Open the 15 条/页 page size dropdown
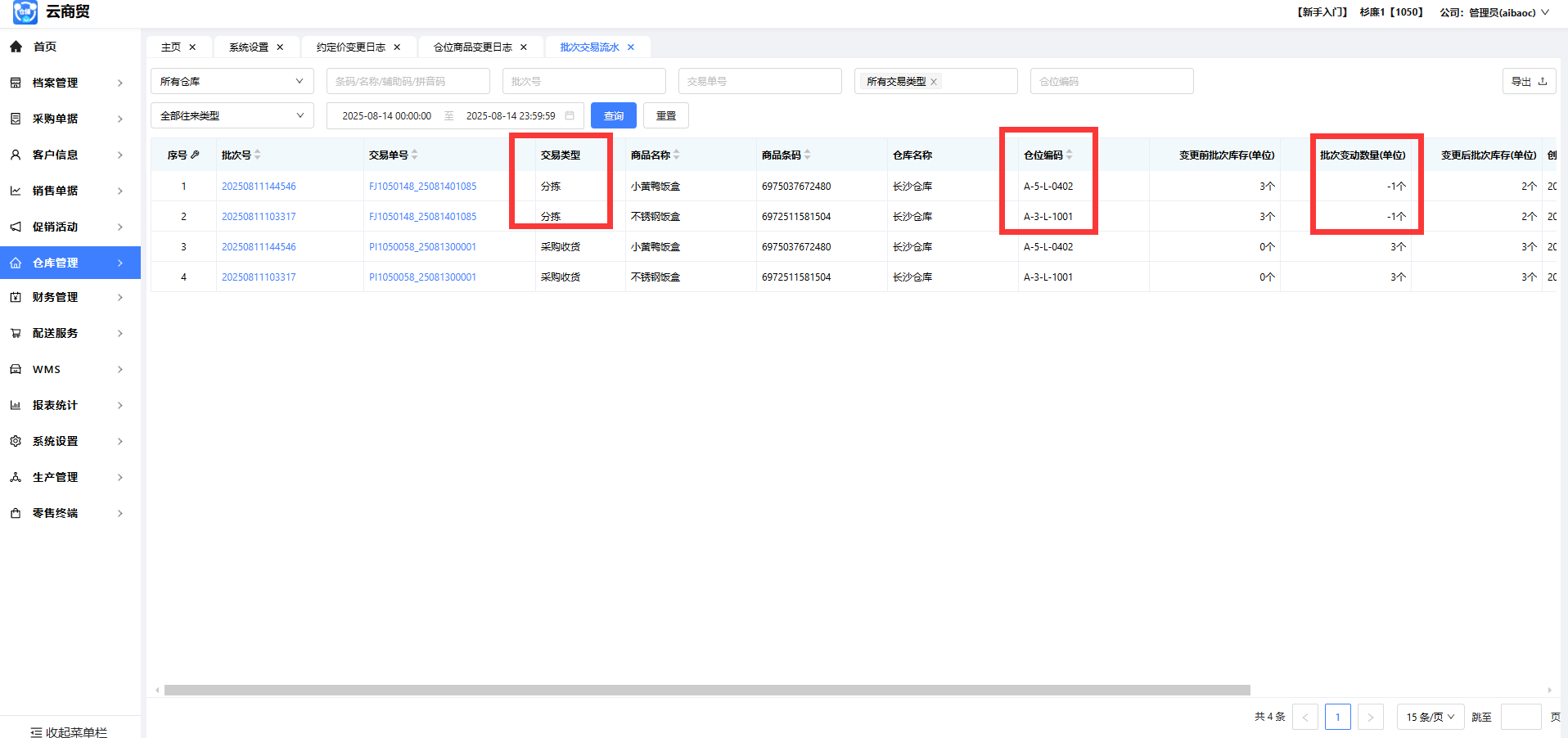Viewport: 1568px width, 738px height. (x=1430, y=717)
